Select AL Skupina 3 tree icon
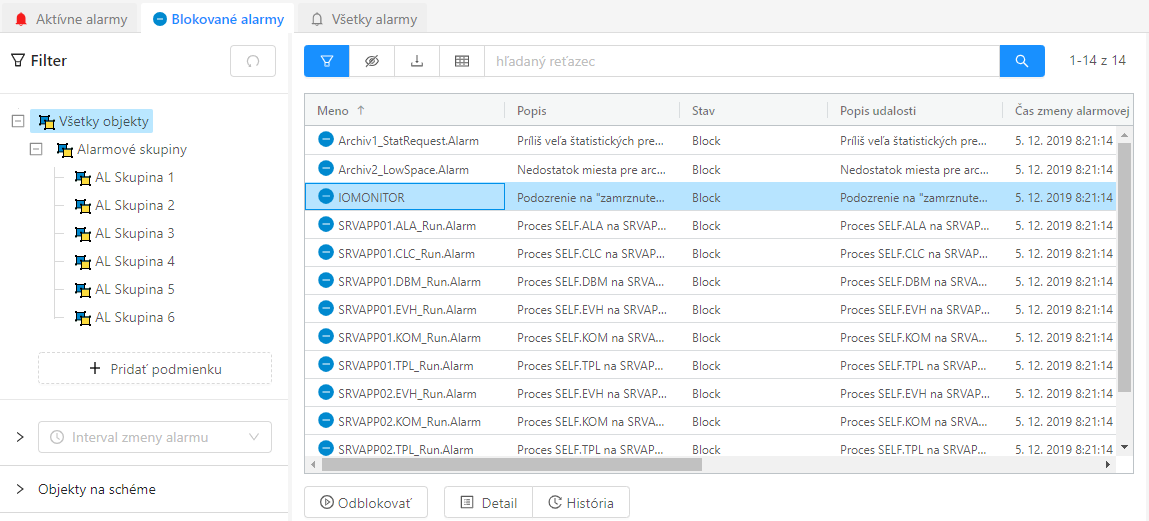Image resolution: width=1149 pixels, height=521 pixels. [x=83, y=234]
